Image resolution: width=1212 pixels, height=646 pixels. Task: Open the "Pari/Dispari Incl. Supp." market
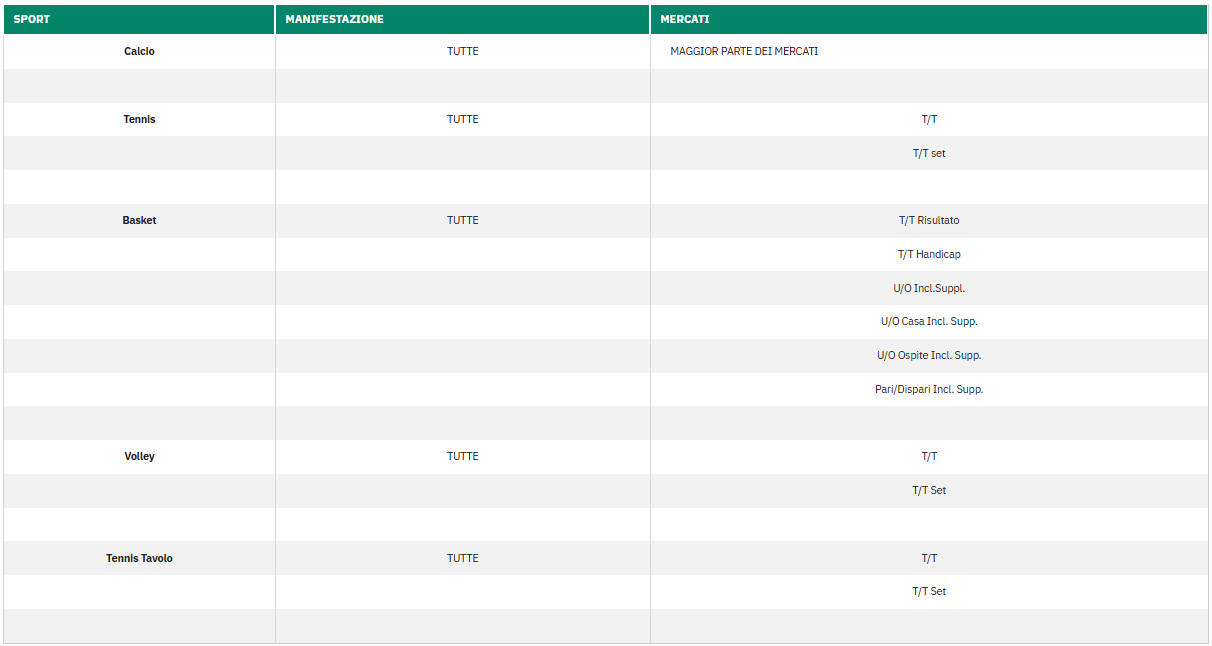929,389
